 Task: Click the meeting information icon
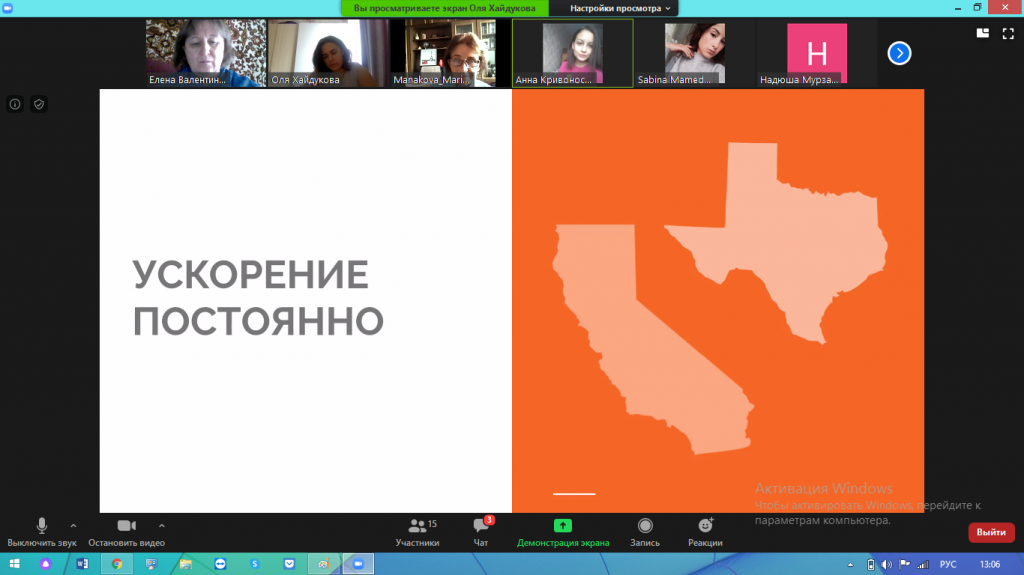[15, 104]
